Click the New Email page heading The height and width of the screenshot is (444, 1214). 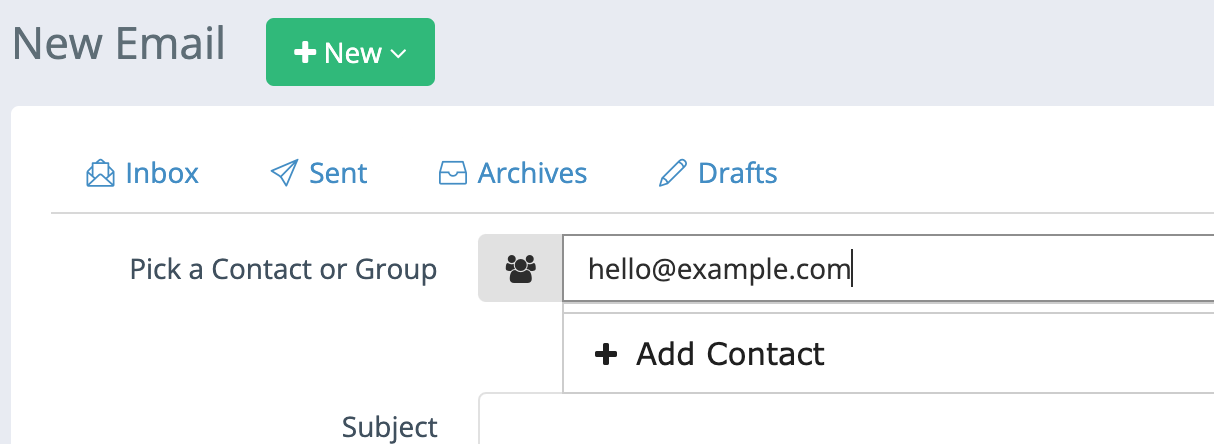[x=119, y=46]
